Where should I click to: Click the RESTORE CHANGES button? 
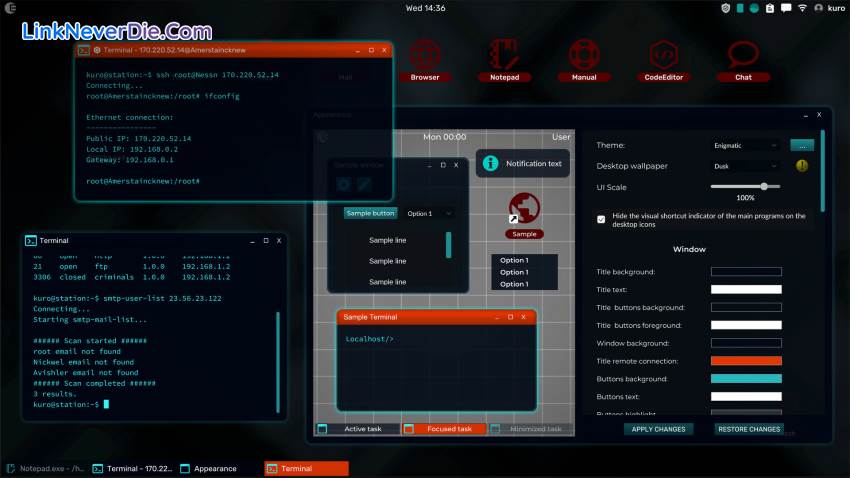pos(749,429)
